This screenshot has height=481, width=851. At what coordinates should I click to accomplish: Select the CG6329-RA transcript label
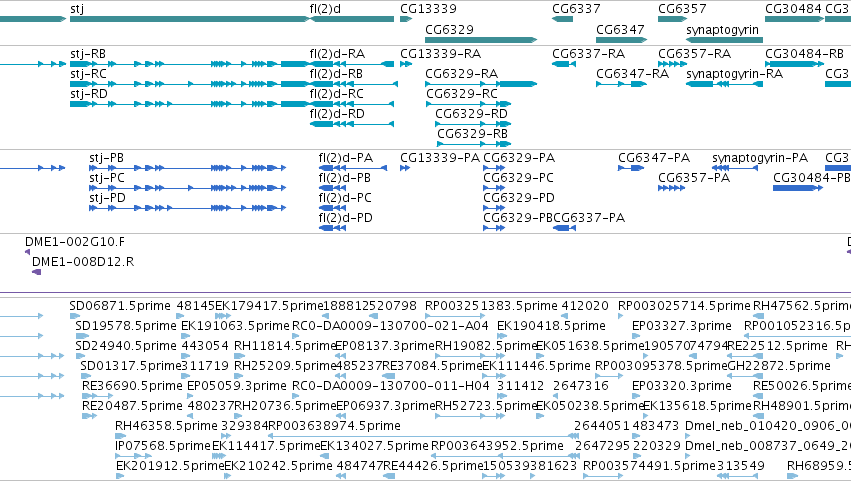(x=461, y=74)
